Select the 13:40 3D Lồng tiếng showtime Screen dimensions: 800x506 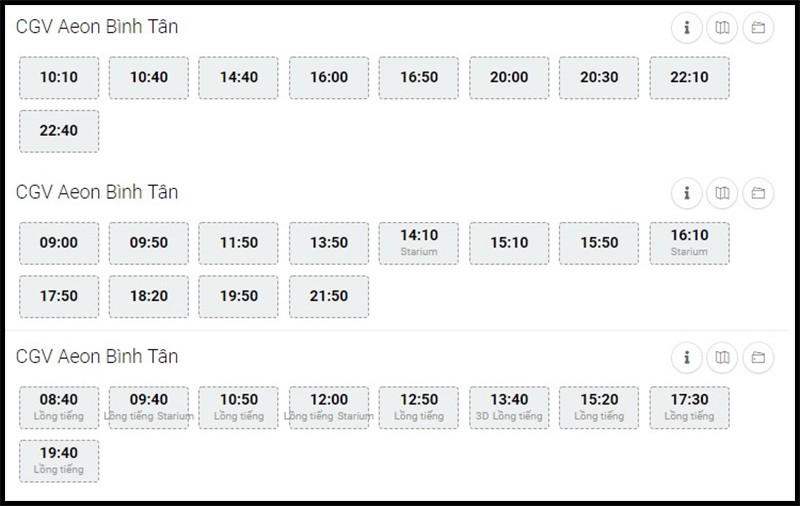(x=509, y=408)
